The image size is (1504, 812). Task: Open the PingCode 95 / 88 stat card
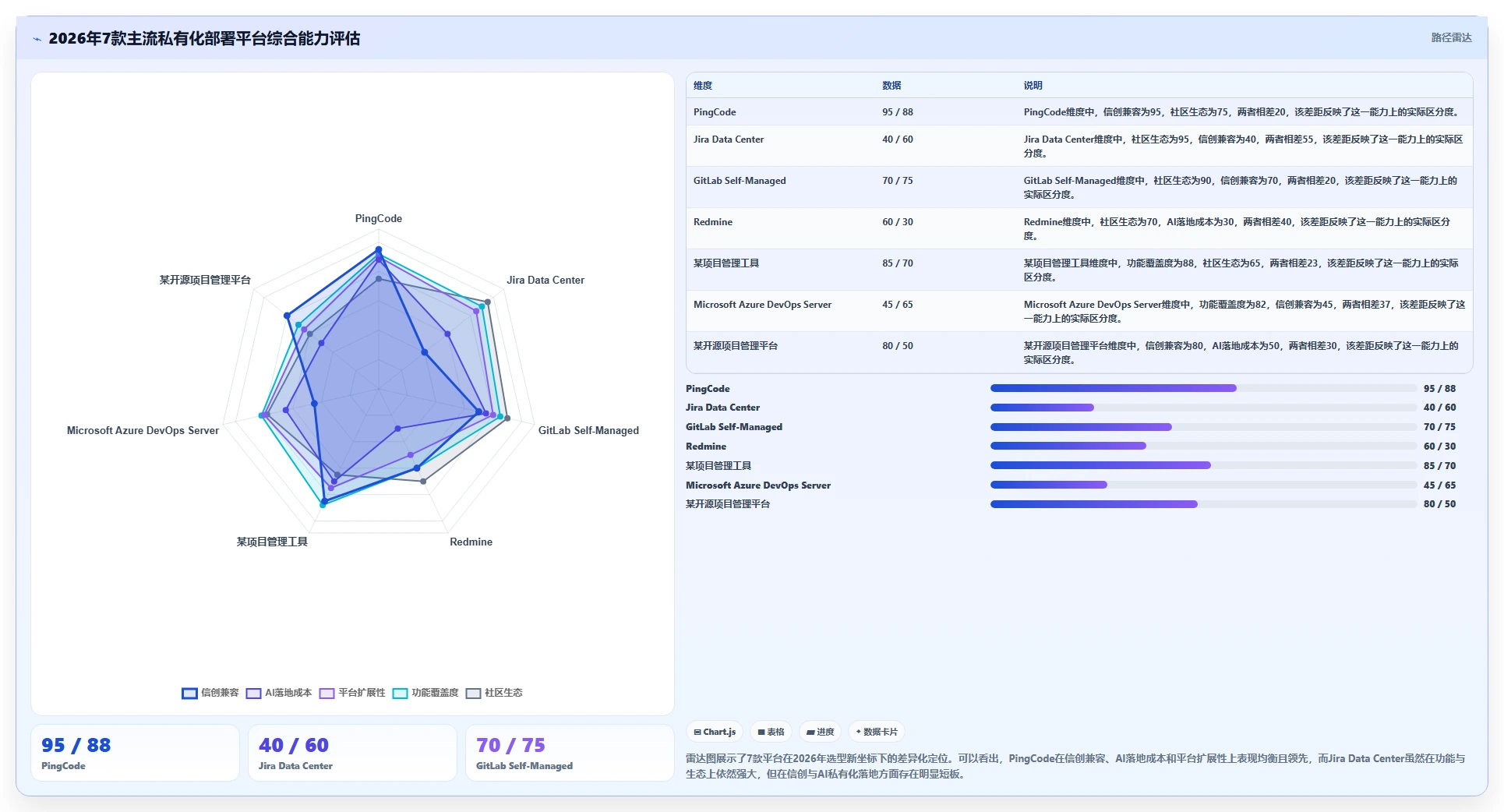click(135, 753)
